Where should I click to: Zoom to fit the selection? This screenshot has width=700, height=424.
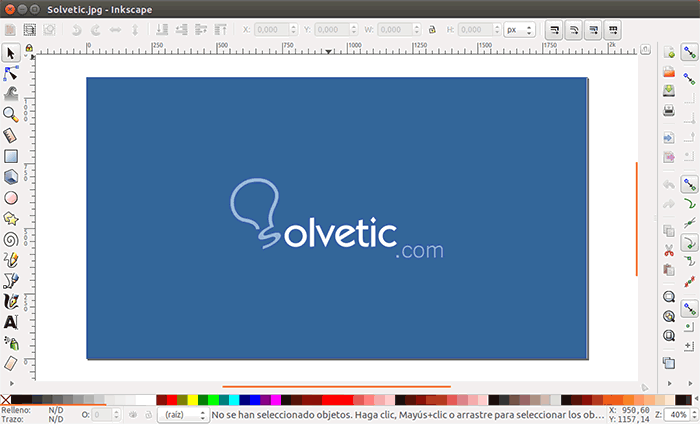[x=669, y=297]
